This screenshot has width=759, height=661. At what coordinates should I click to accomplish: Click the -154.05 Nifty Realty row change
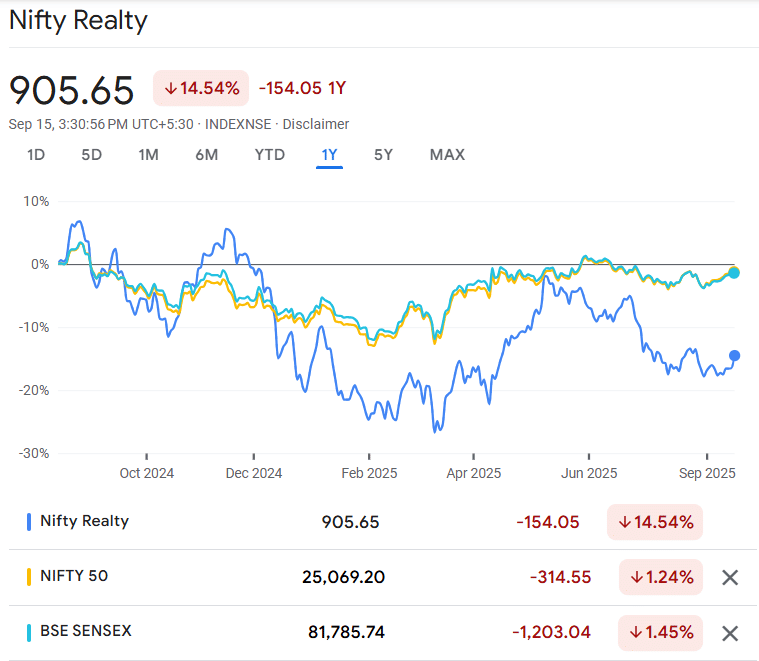click(547, 522)
